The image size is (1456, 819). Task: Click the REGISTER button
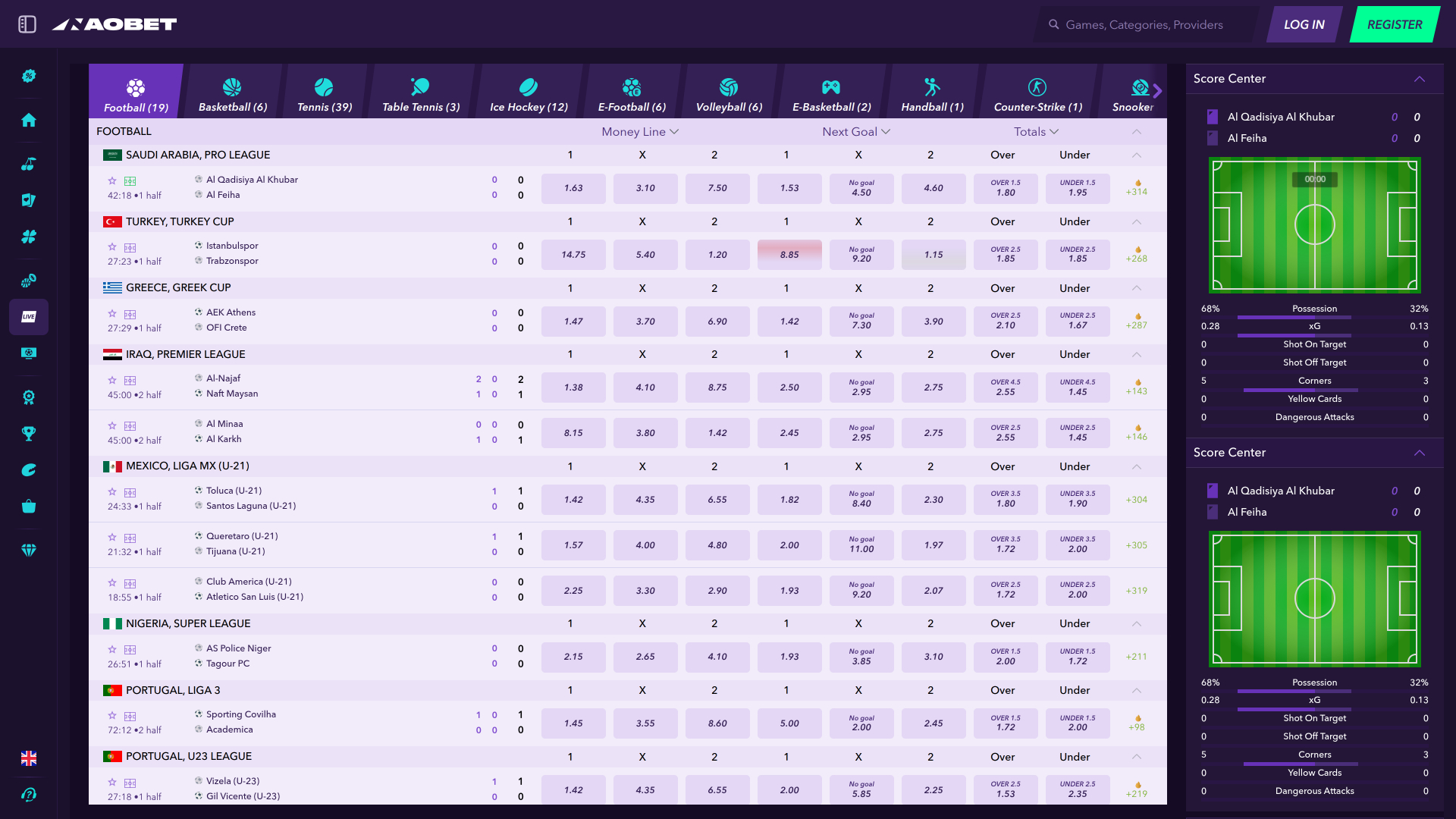coord(1394,24)
